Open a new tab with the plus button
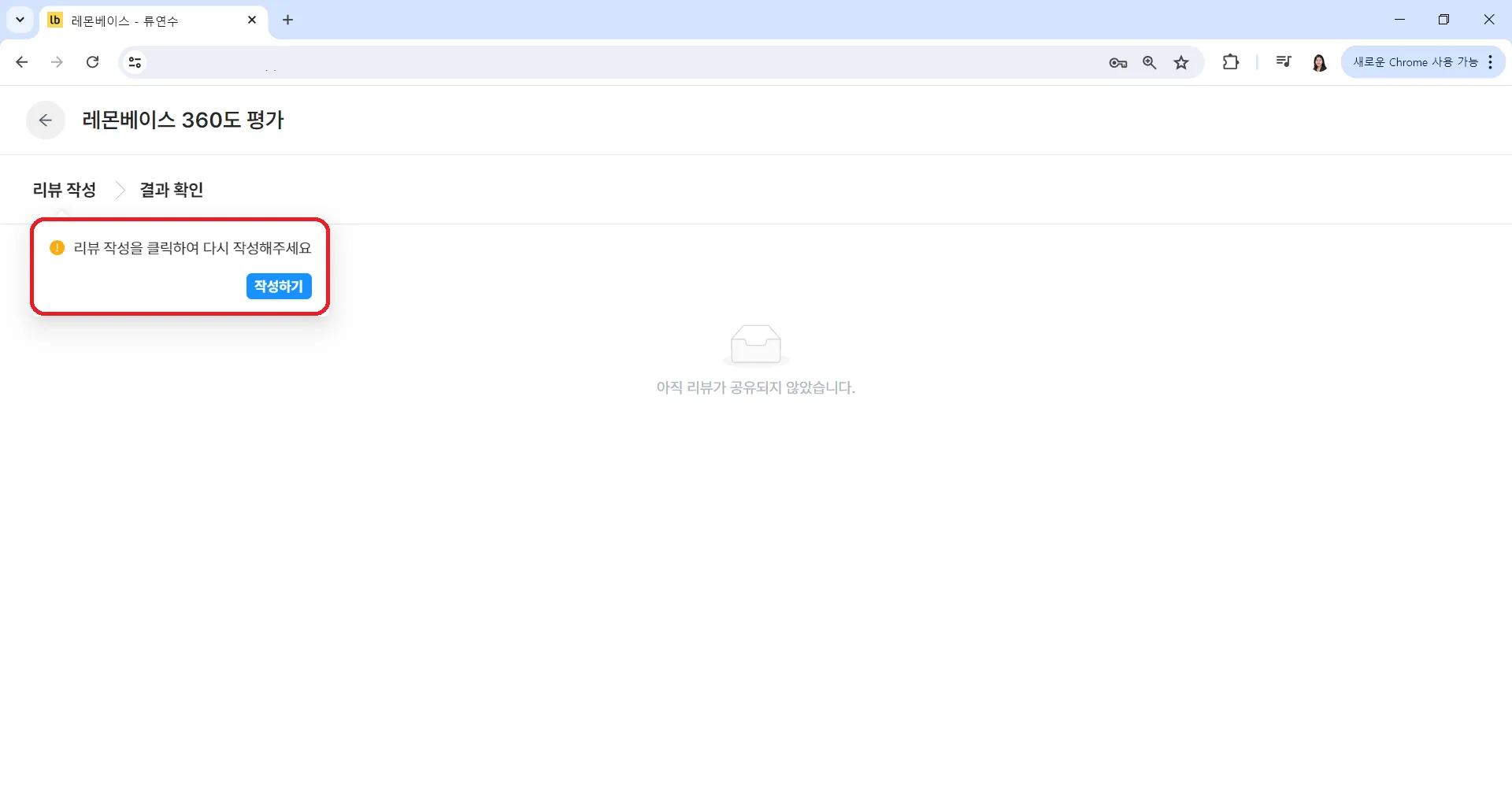The height and width of the screenshot is (811, 1512). pos(288,20)
